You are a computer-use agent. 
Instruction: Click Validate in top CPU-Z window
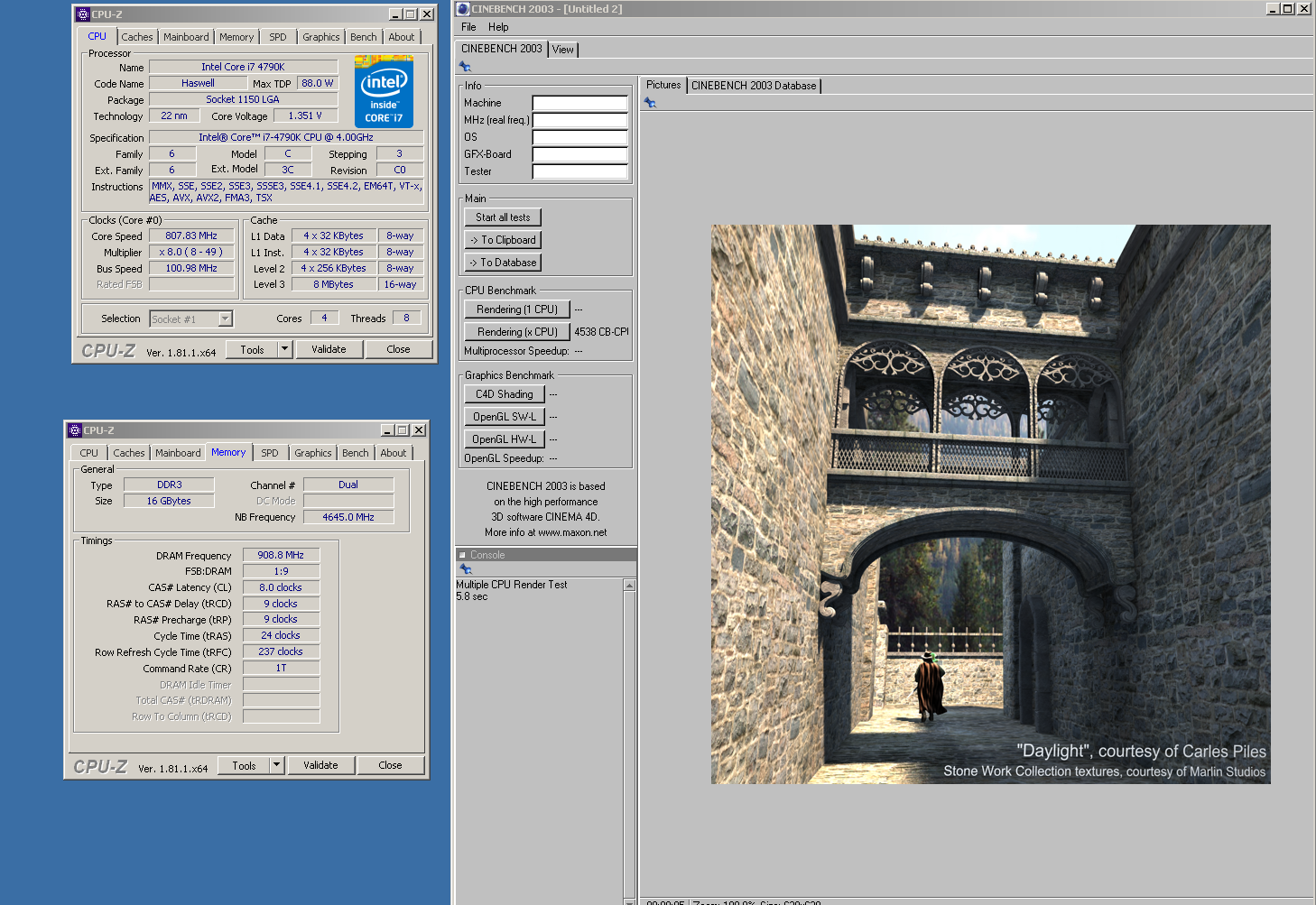(x=329, y=349)
